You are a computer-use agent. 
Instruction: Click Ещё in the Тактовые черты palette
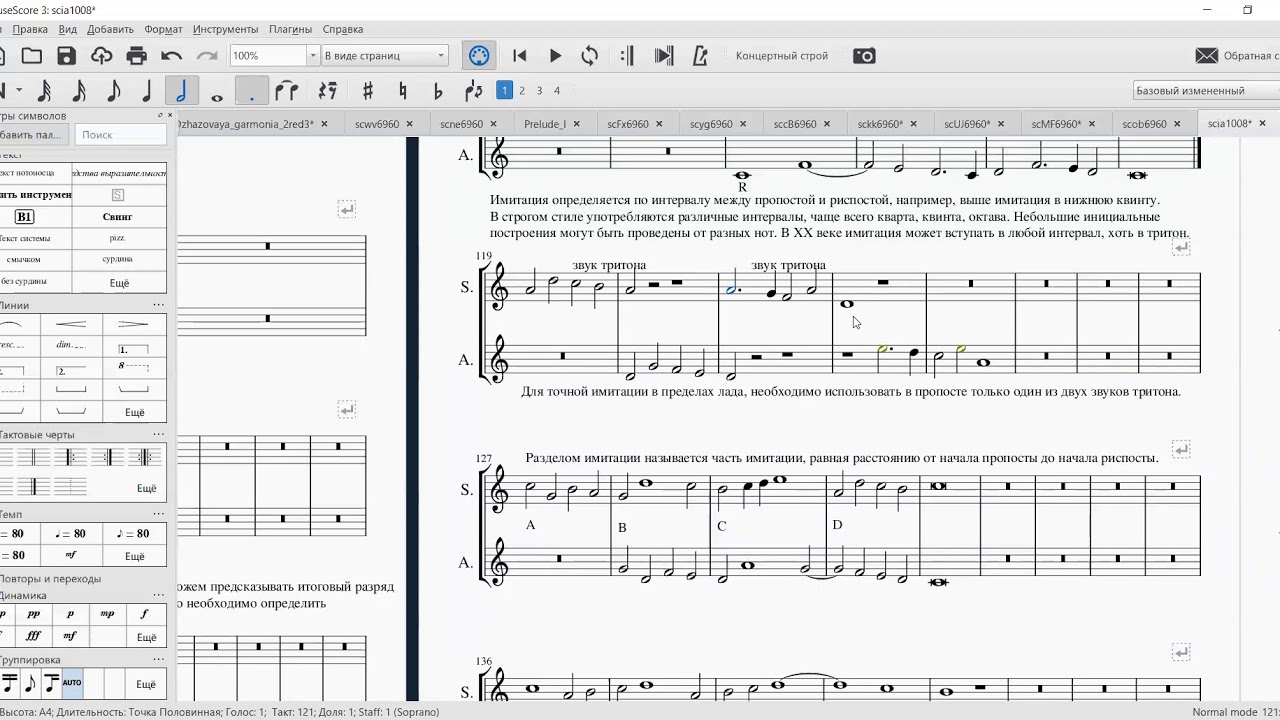(146, 488)
